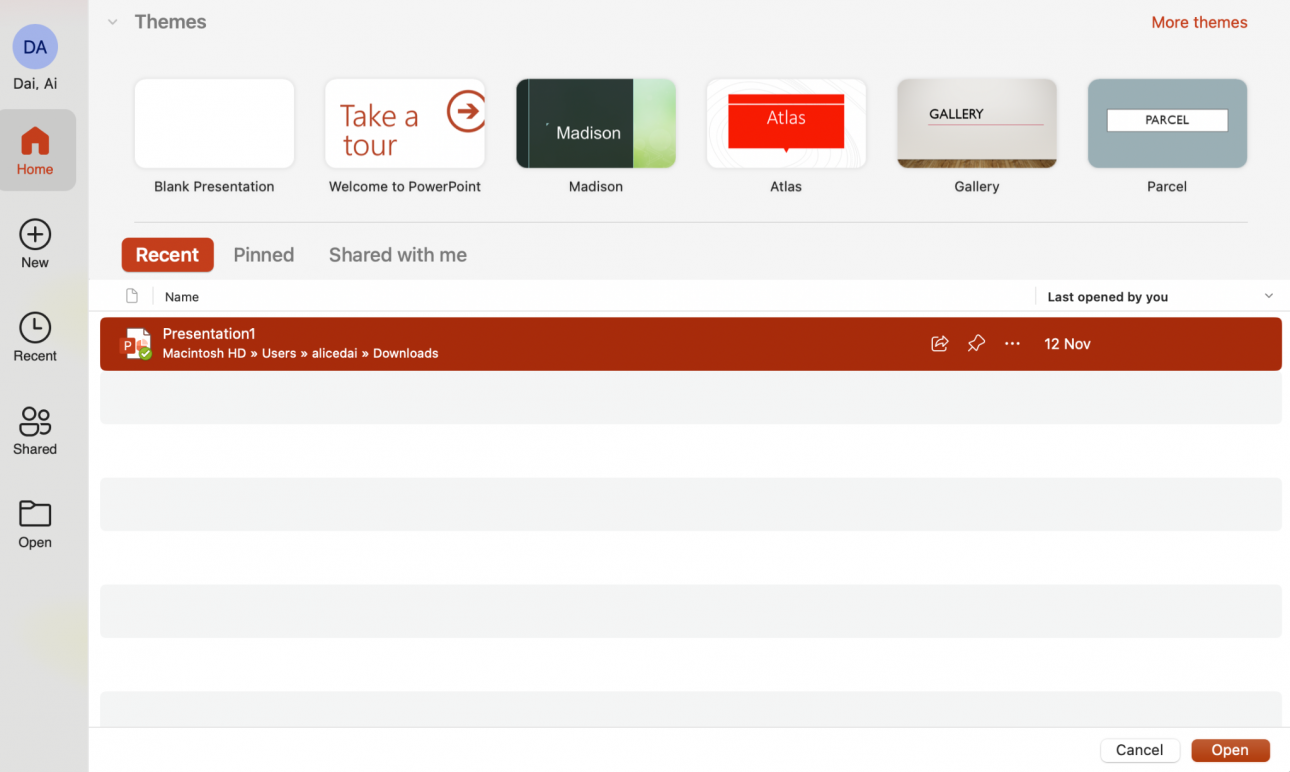Click the 12 Nov date in Presentation1 row
This screenshot has height=772, width=1290.
click(1067, 344)
